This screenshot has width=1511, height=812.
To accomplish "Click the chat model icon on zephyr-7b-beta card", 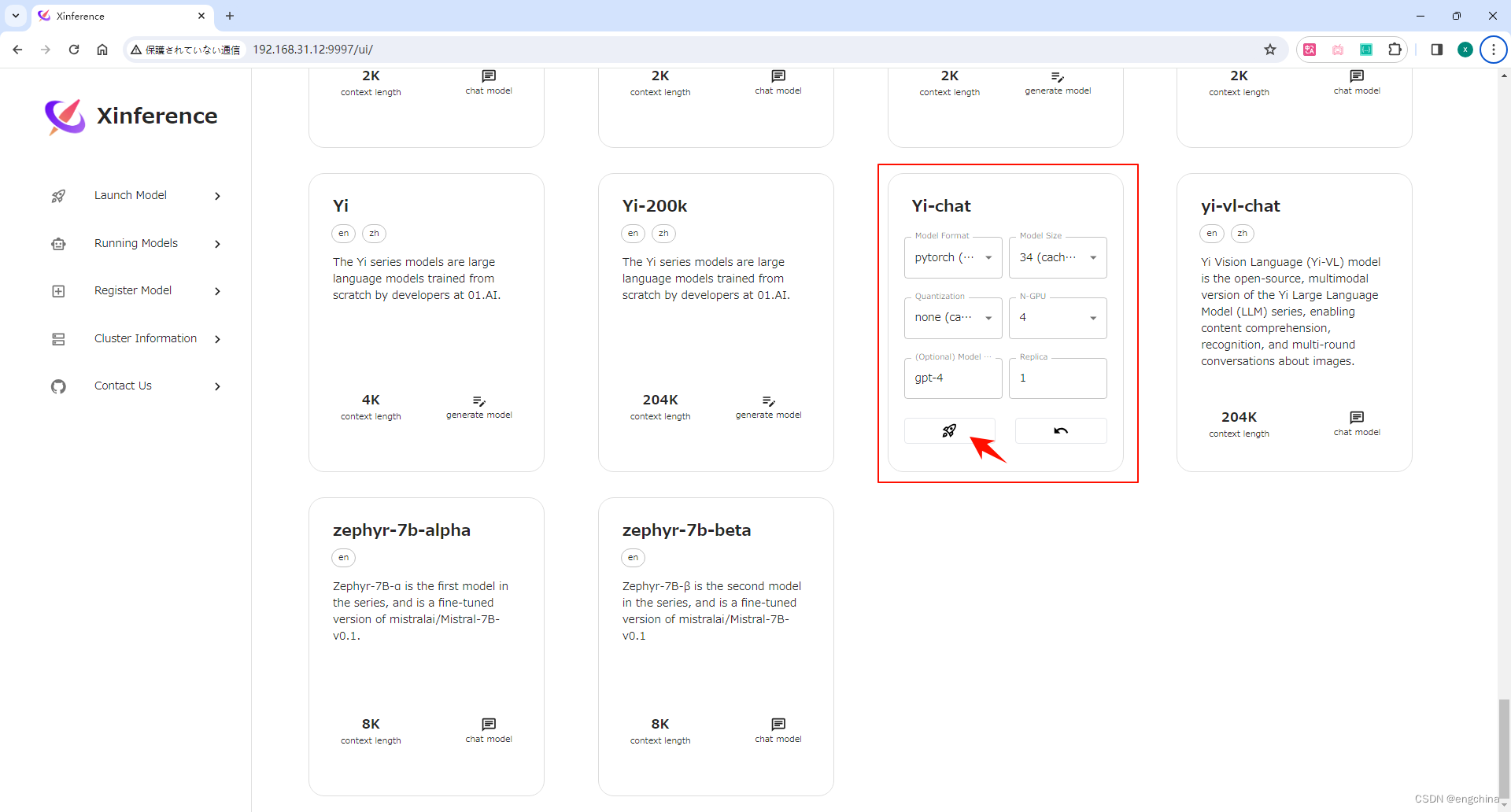I will point(778,724).
